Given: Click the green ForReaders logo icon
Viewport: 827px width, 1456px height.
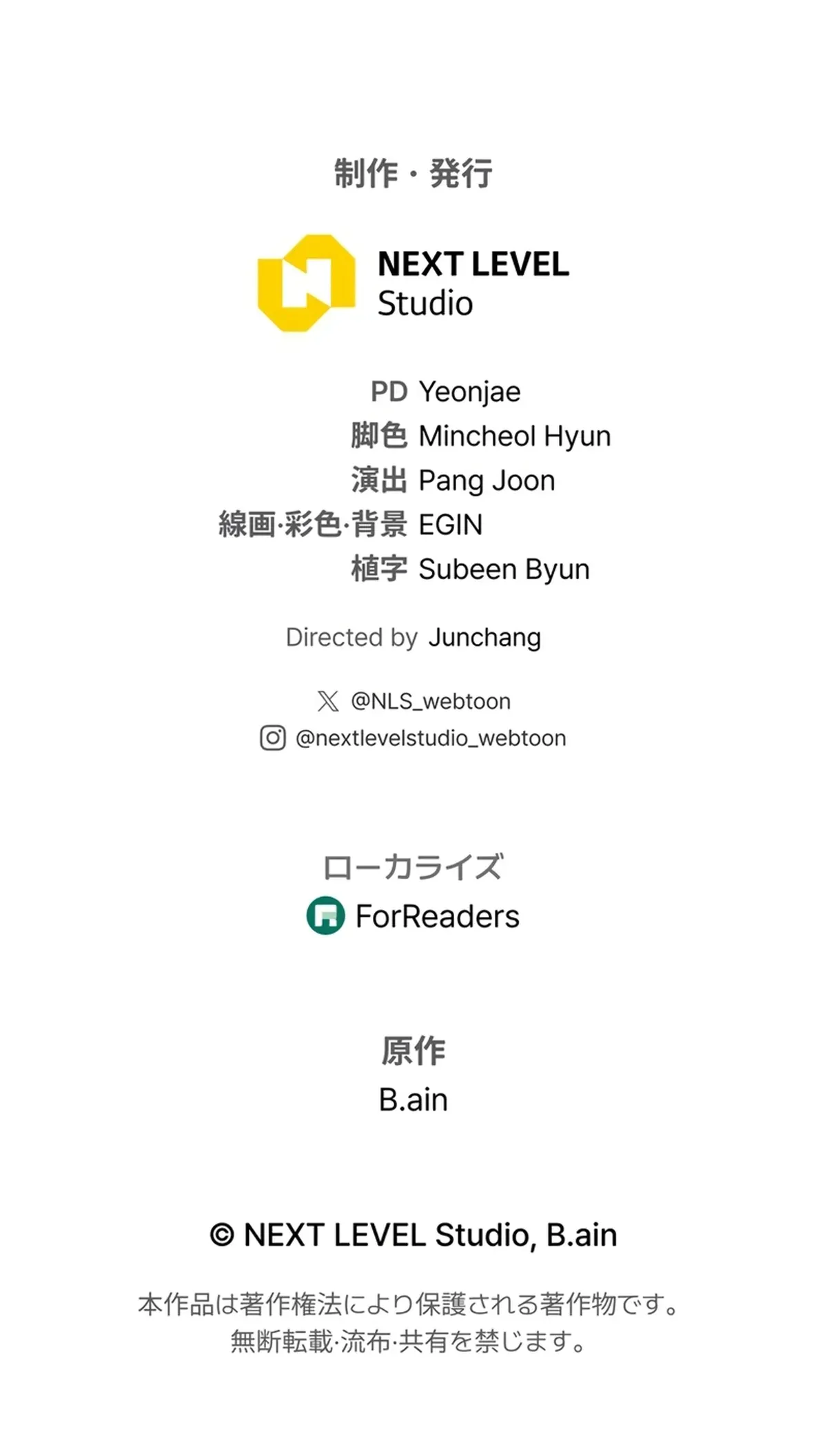Looking at the screenshot, I should point(325,916).
